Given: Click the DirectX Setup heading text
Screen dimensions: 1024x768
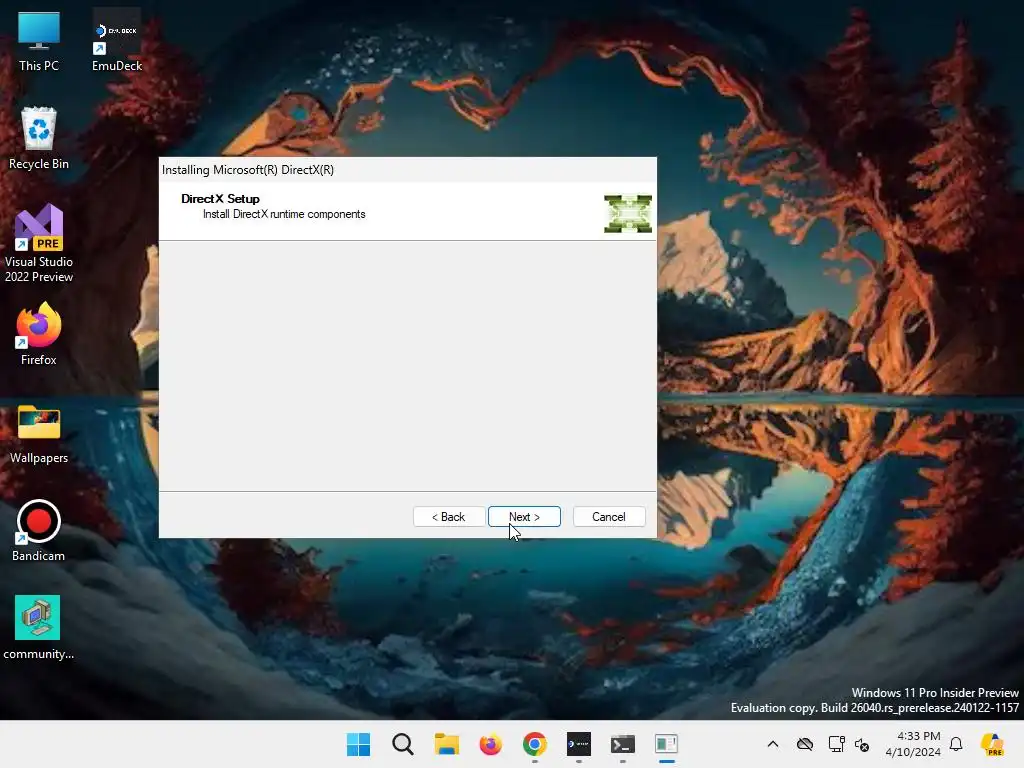Looking at the screenshot, I should pos(220,199).
